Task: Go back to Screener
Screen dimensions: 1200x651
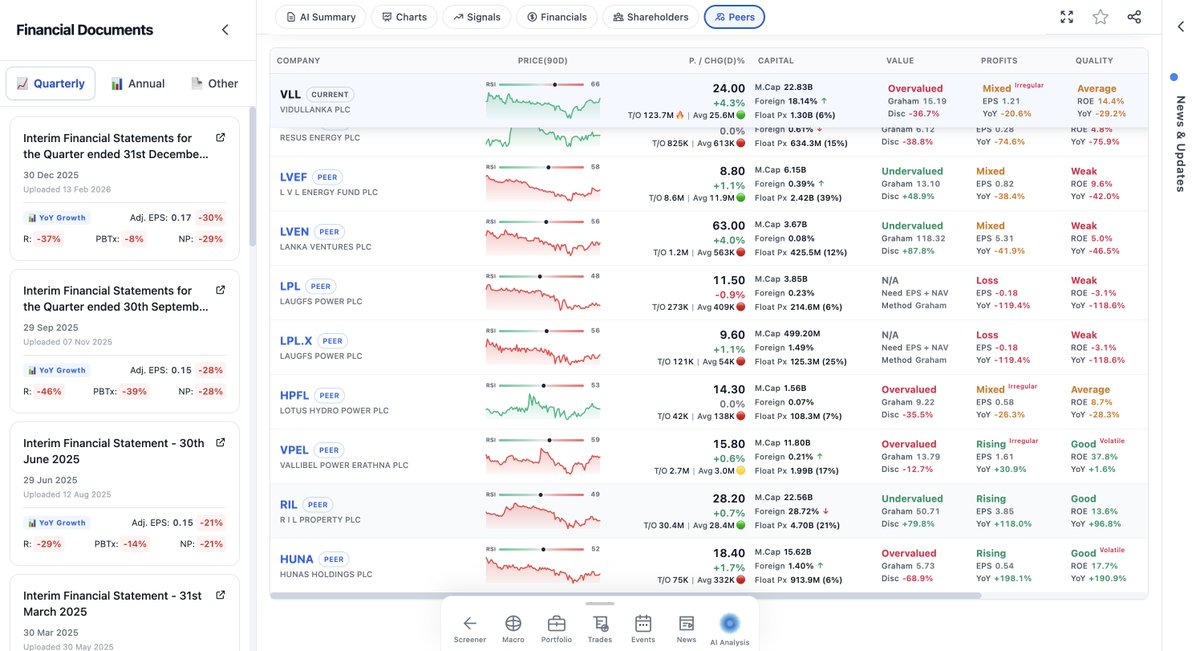Action: (470, 629)
